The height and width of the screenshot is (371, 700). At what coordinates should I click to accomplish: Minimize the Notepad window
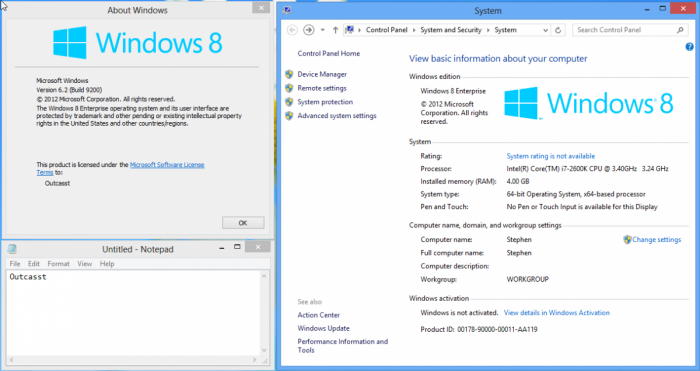[x=222, y=248]
